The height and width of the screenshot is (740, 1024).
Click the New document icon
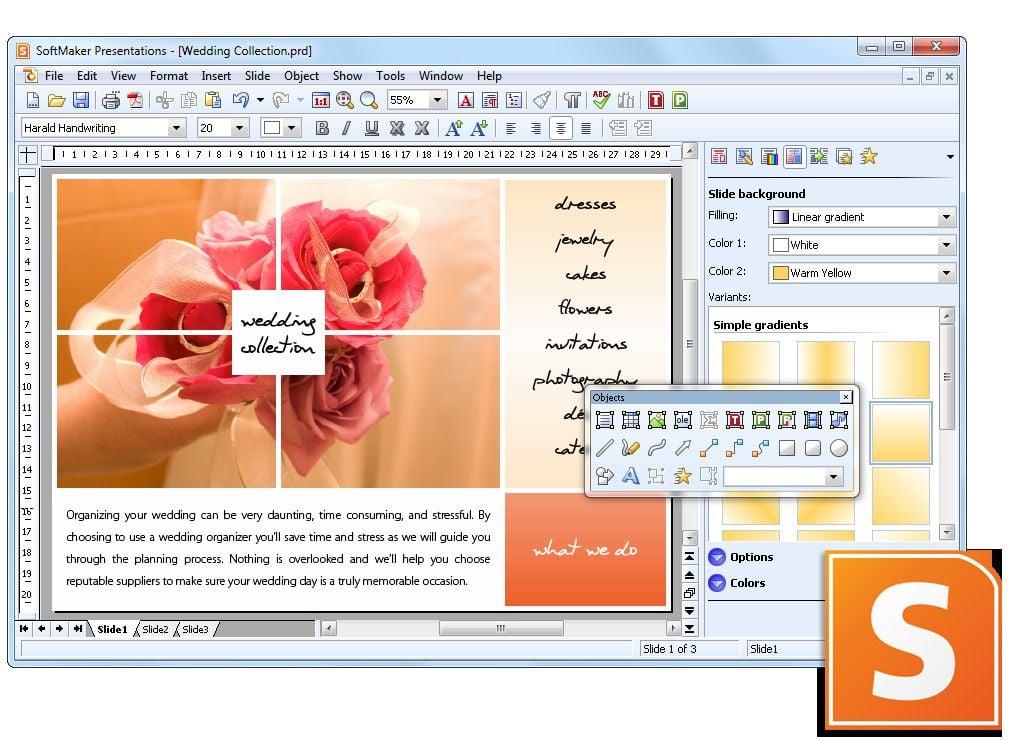click(33, 101)
